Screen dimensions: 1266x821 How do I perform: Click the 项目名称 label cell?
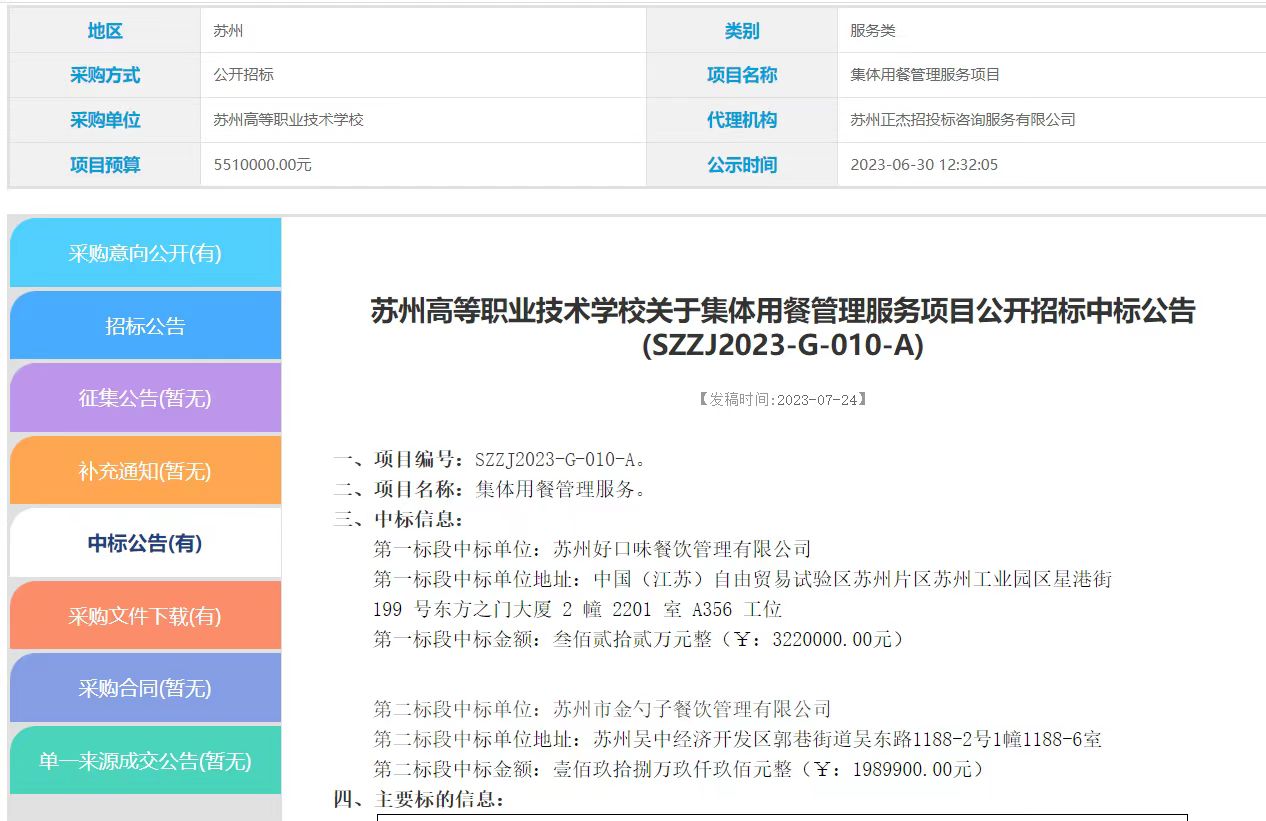click(x=742, y=75)
